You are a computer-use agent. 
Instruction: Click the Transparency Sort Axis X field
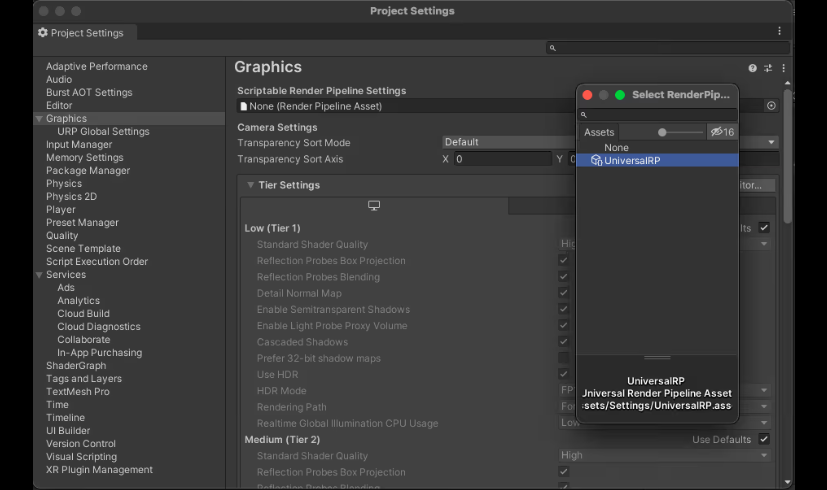[503, 159]
